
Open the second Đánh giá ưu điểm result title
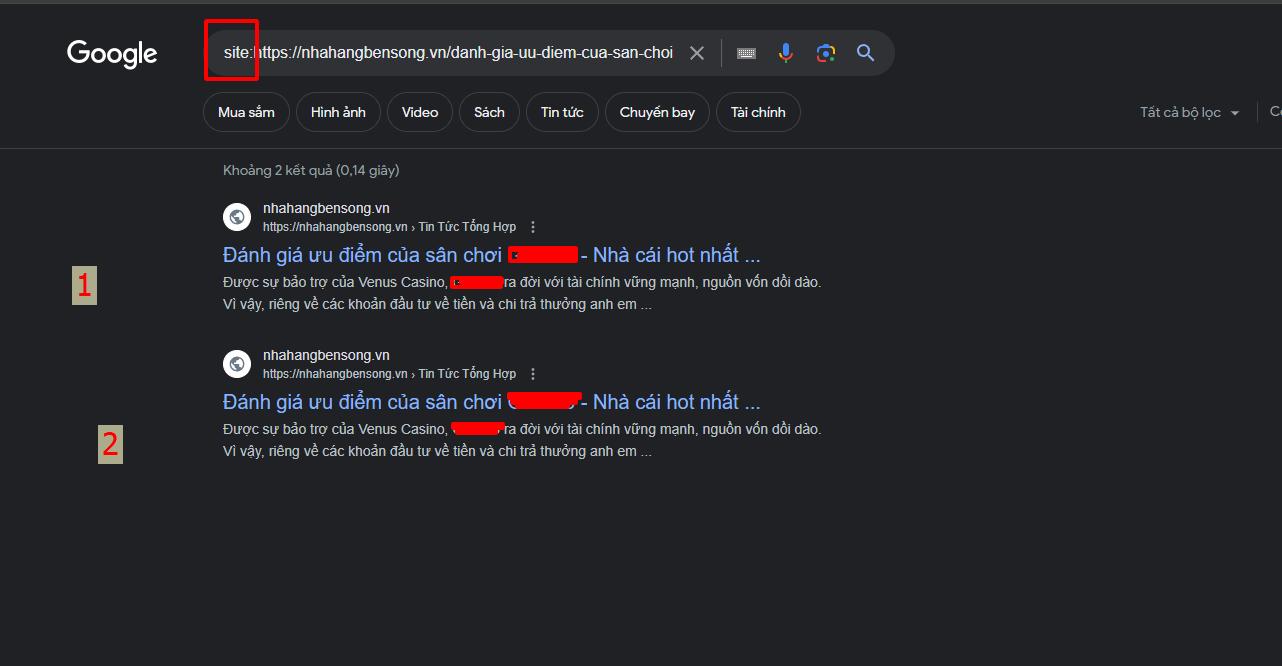click(x=491, y=402)
